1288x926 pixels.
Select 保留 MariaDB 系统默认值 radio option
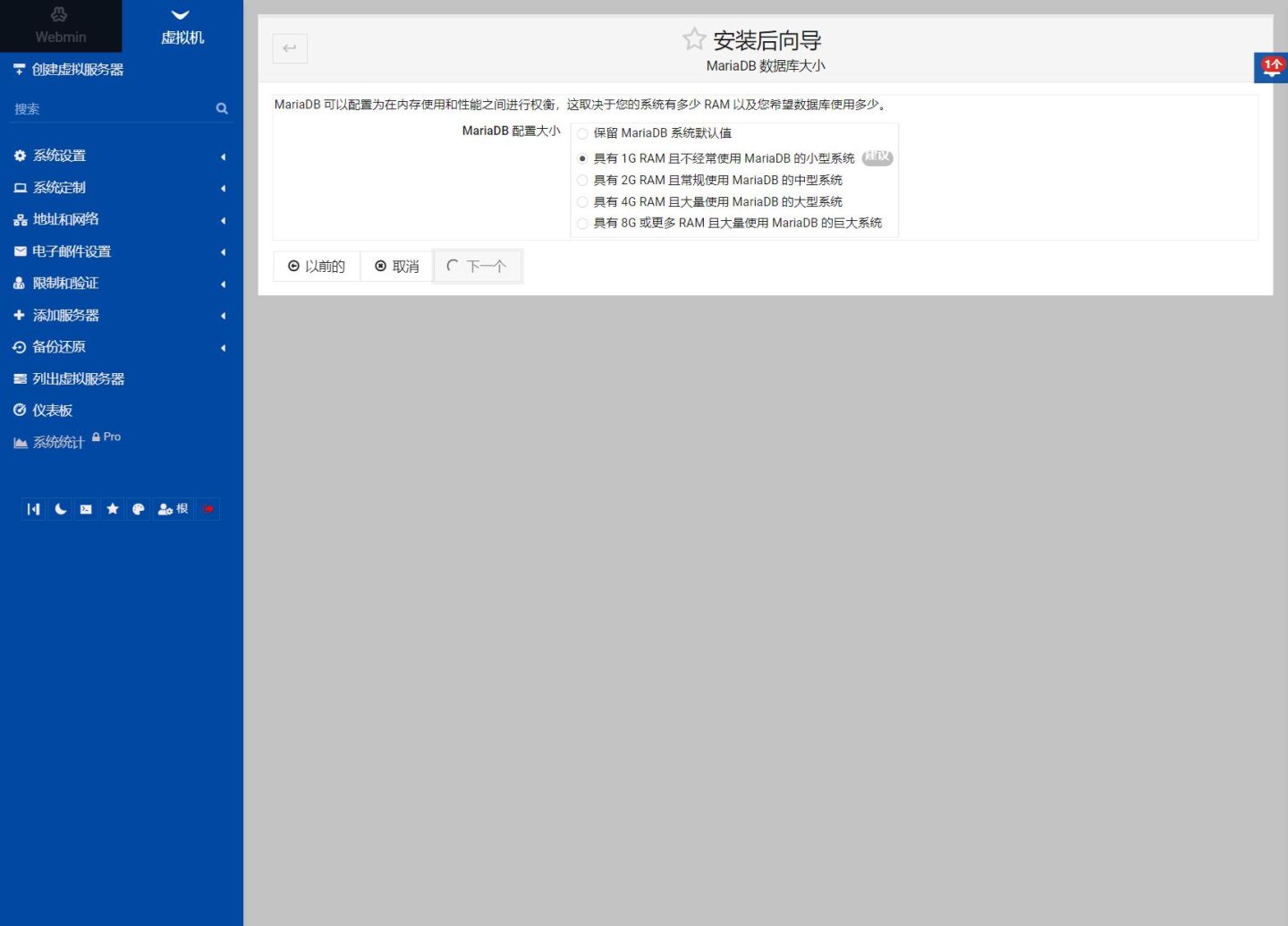point(582,133)
